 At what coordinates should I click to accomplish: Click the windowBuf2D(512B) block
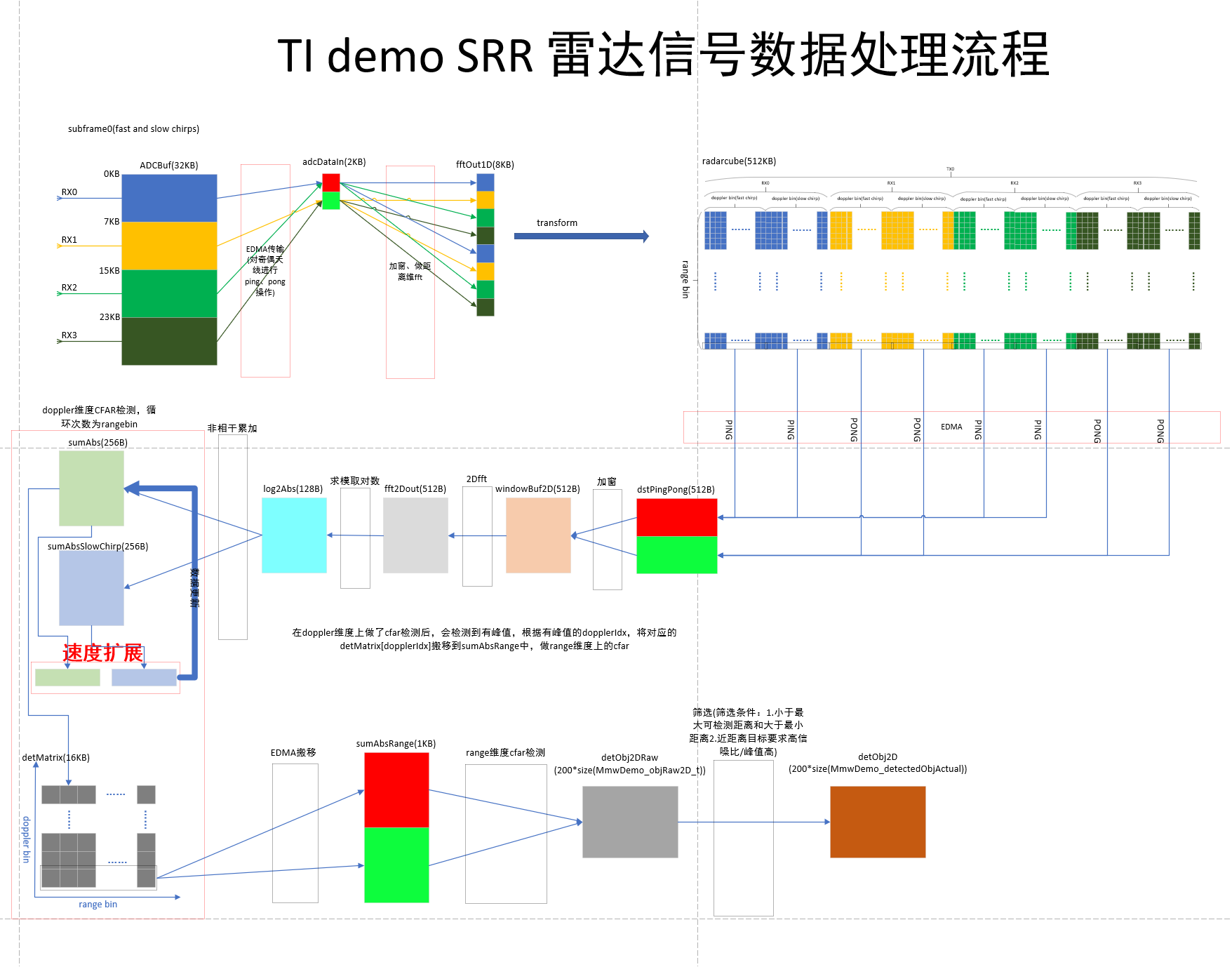(539, 537)
